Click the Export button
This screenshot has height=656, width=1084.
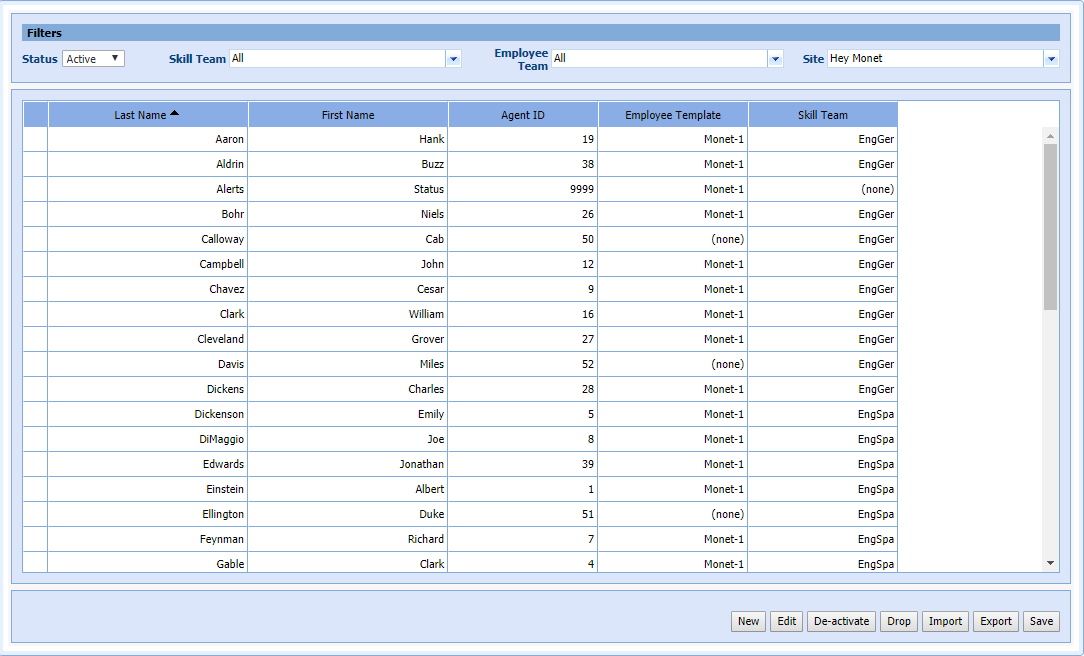(x=996, y=621)
